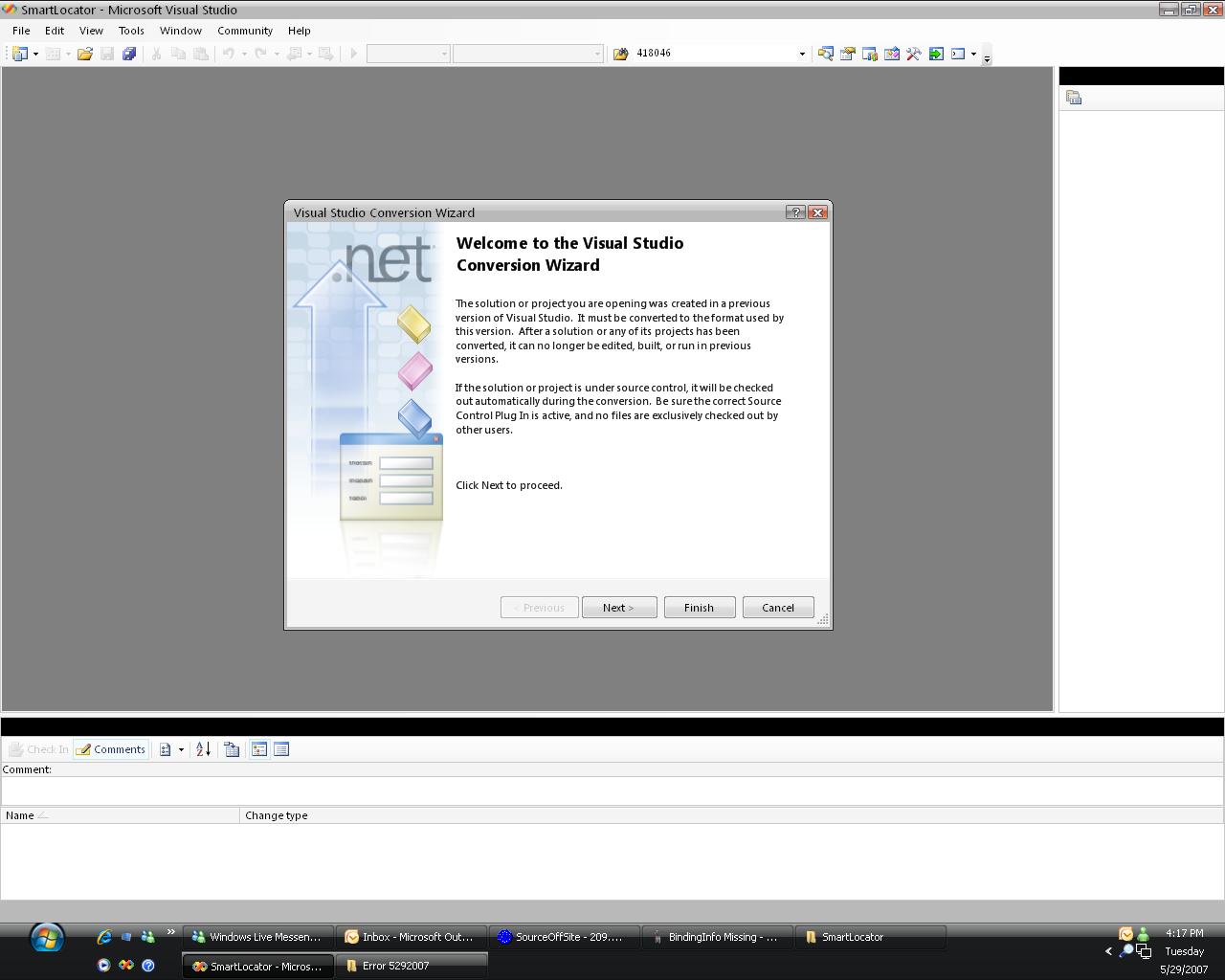Open the Command Window icon's dropdown arrow
This screenshot has width=1225, height=980.
click(x=973, y=54)
